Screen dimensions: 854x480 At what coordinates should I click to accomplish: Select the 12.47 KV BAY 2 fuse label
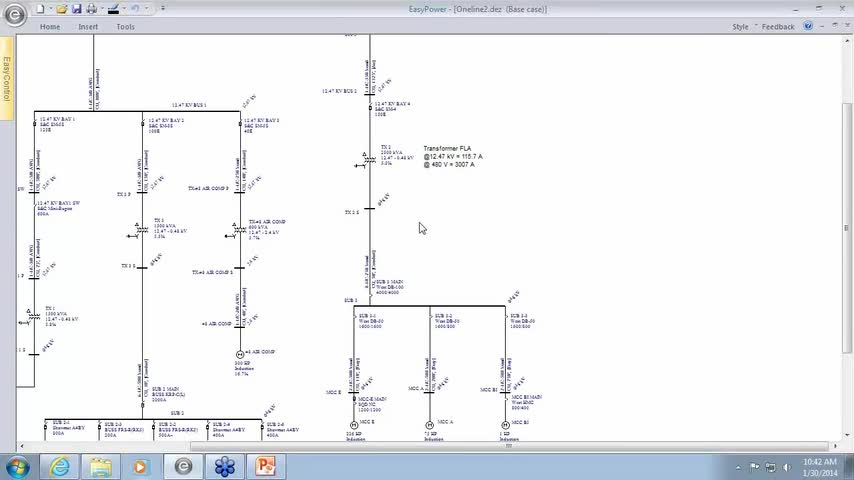[166, 126]
